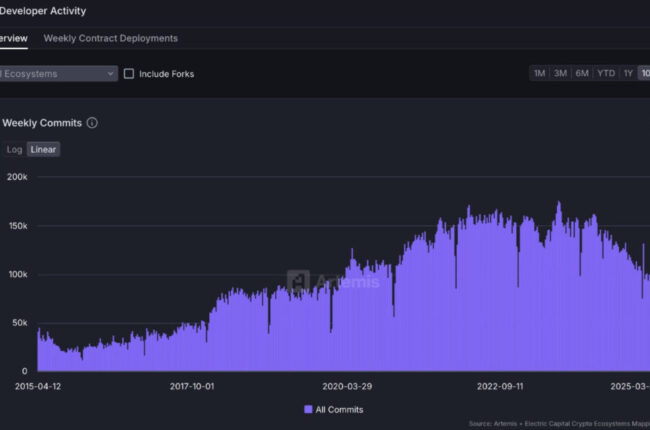Select the Linear scale option

(43, 149)
